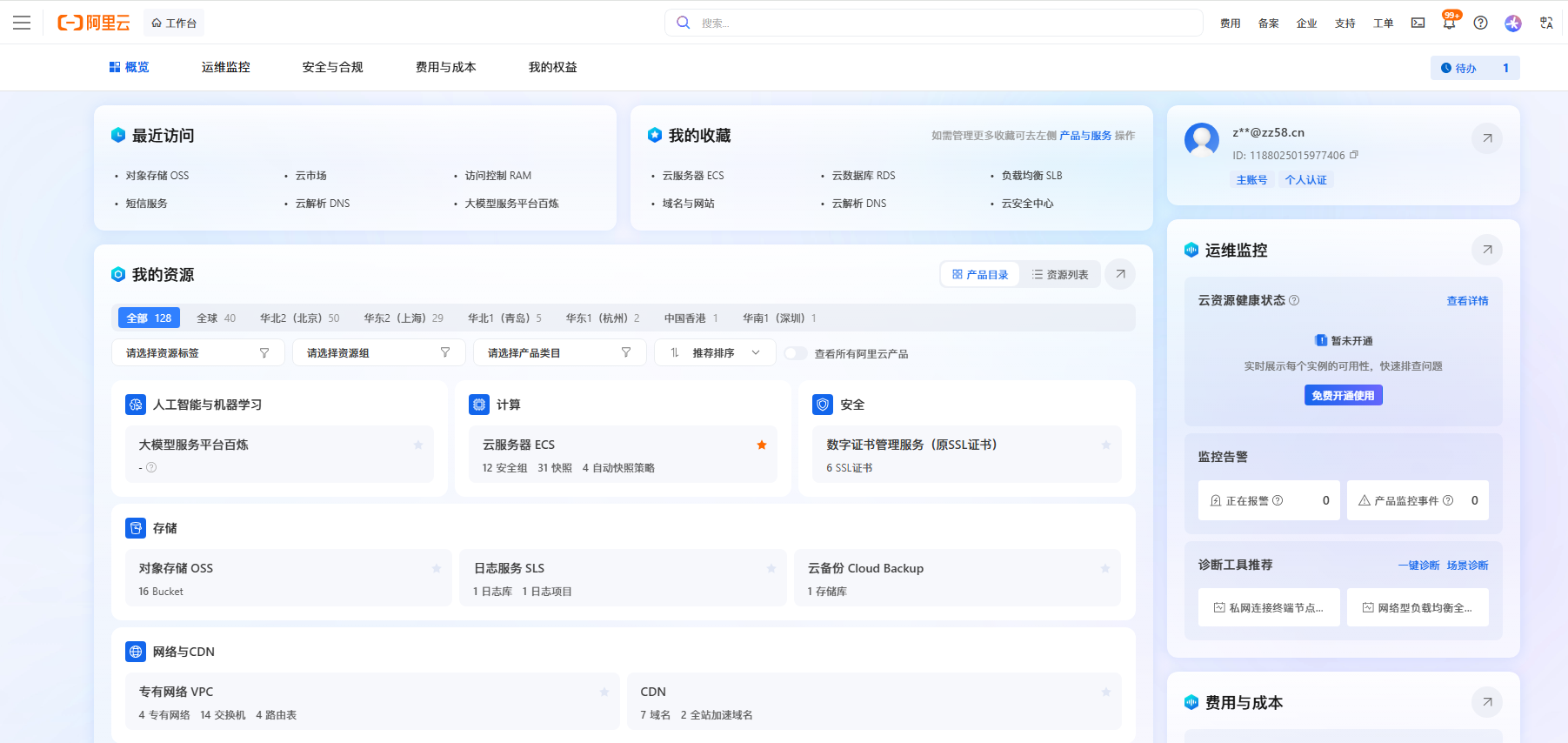1568x743 pixels.
Task: Run 一键诊断 link
Action: [x=1419, y=566]
